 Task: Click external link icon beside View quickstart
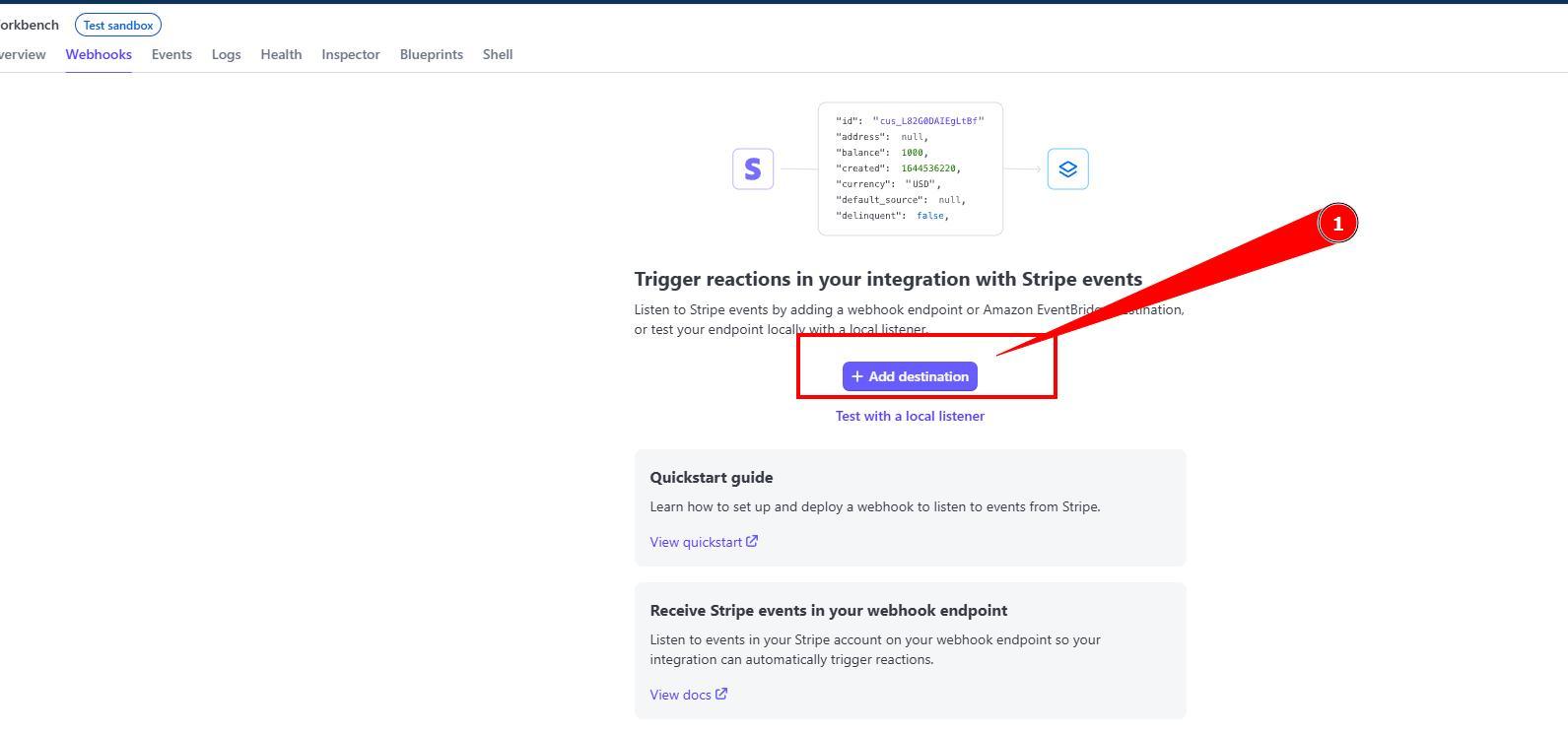(752, 541)
